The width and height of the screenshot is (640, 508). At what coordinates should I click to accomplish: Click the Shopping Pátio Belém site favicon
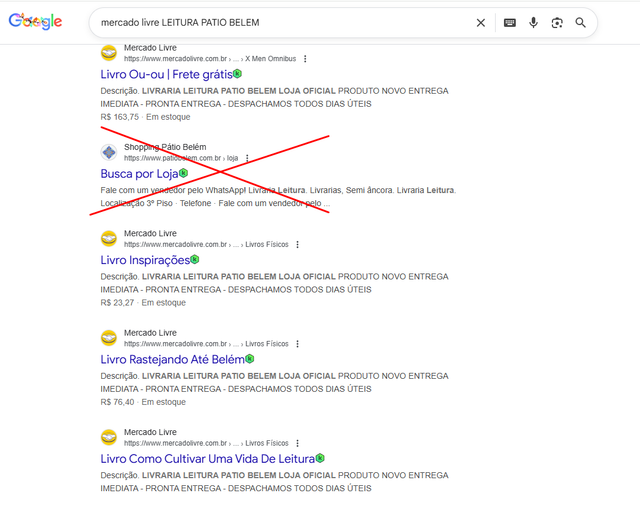tap(109, 152)
